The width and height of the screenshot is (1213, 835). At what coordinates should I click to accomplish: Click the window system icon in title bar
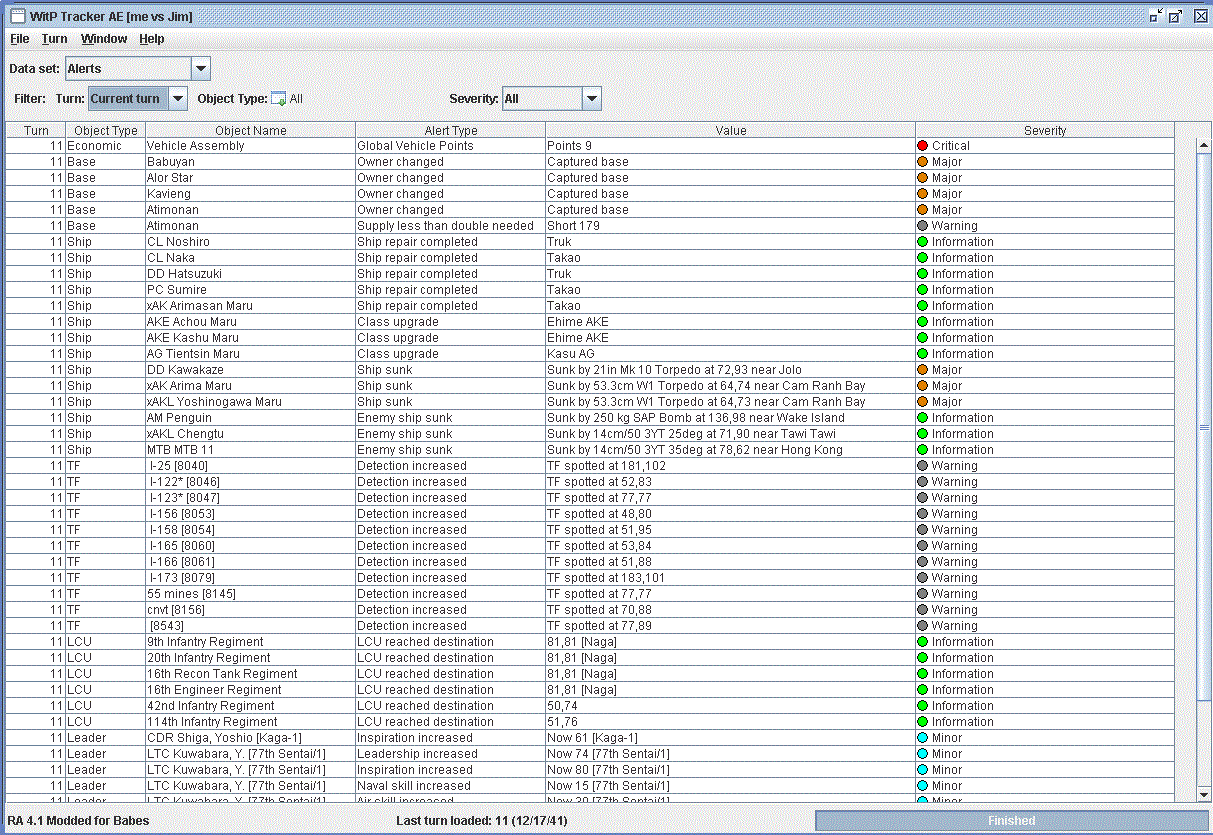[17, 16]
